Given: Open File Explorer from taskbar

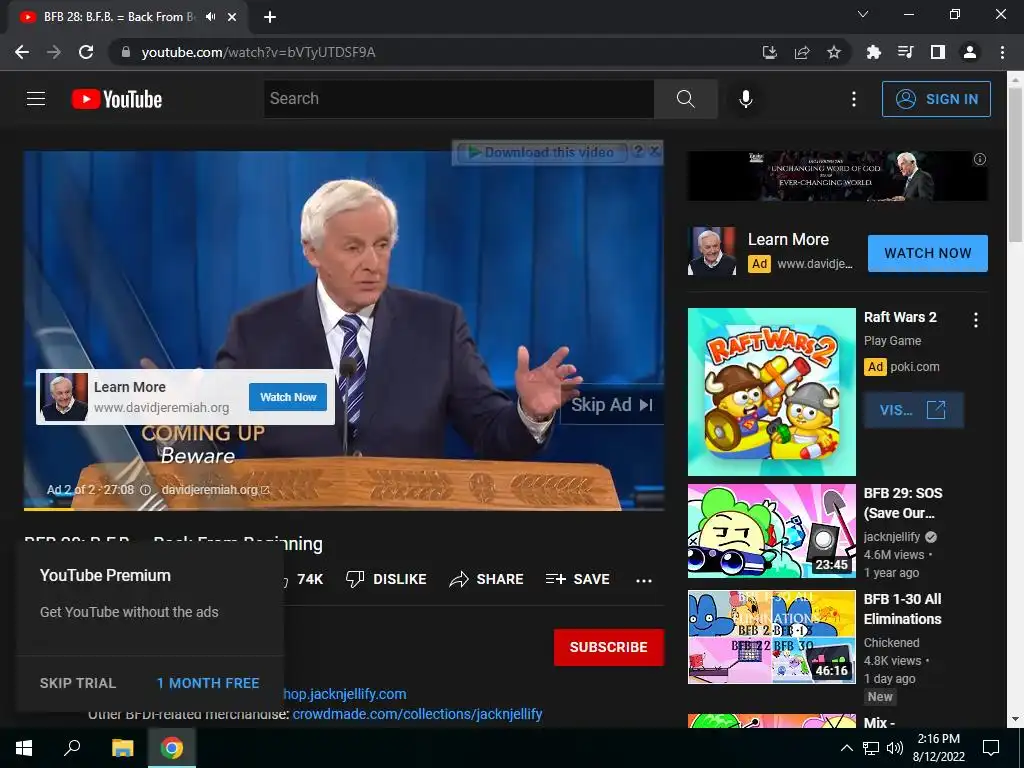Looking at the screenshot, I should tap(122, 748).
